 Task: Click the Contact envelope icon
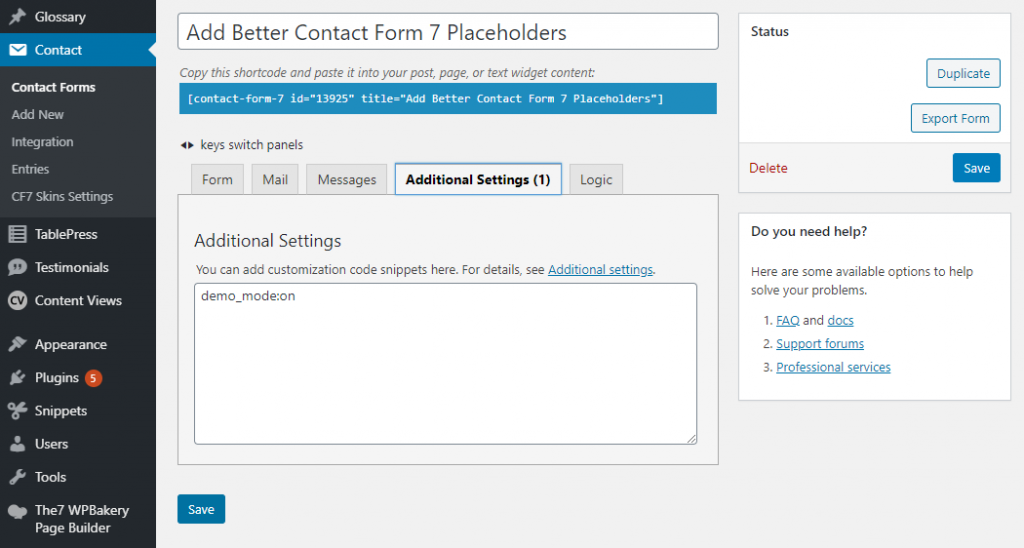pyautogui.click(x=17, y=50)
